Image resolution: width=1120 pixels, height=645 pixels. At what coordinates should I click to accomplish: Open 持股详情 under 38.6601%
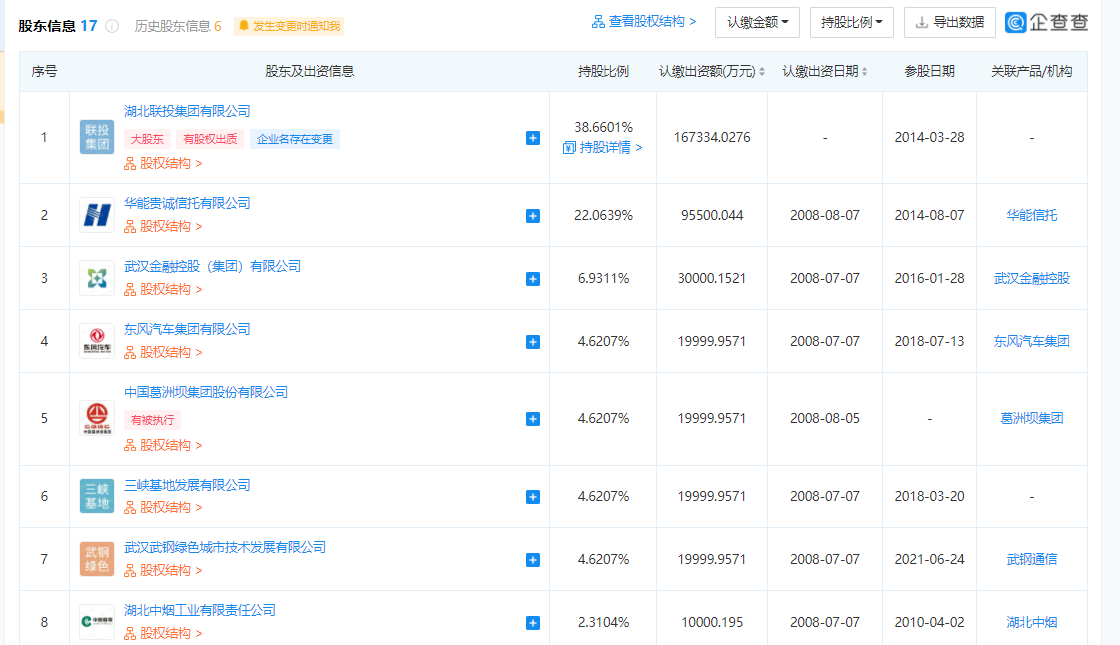(x=604, y=147)
